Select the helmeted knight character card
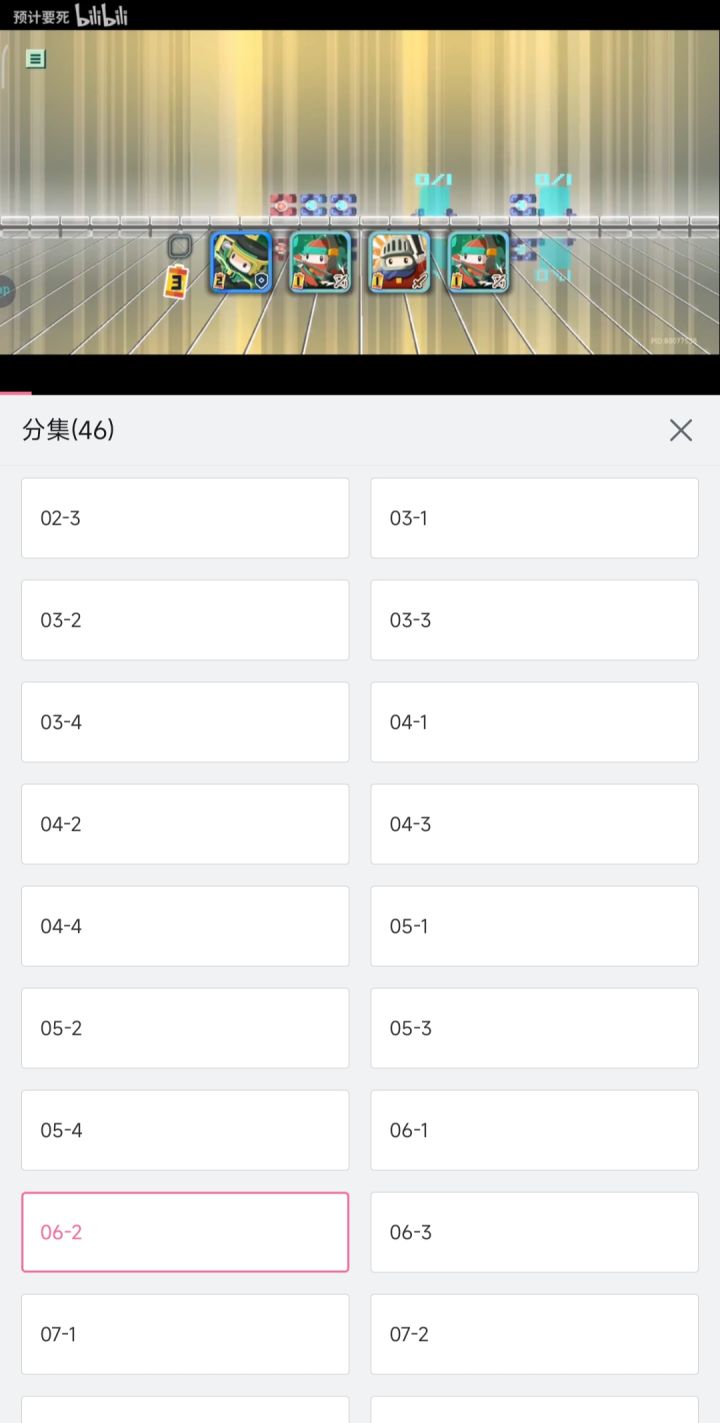The height and width of the screenshot is (1423, 720). tap(399, 262)
